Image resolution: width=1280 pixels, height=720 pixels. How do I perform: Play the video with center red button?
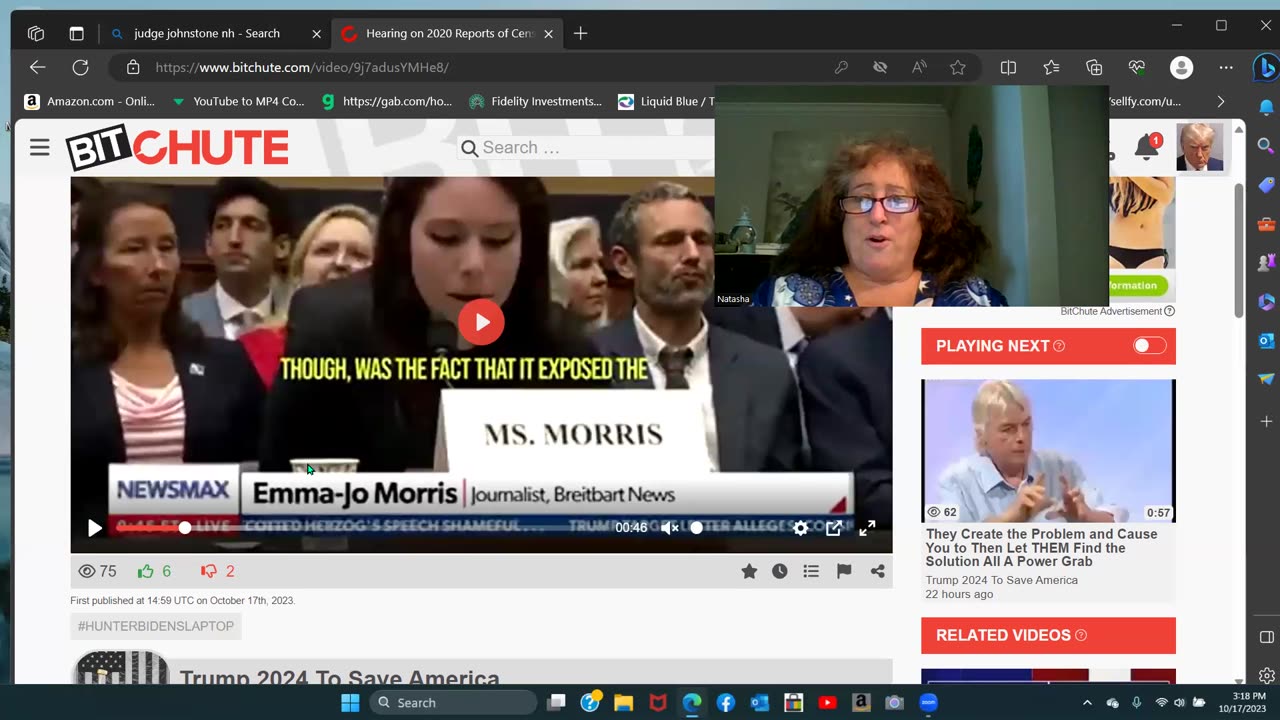[x=481, y=322]
